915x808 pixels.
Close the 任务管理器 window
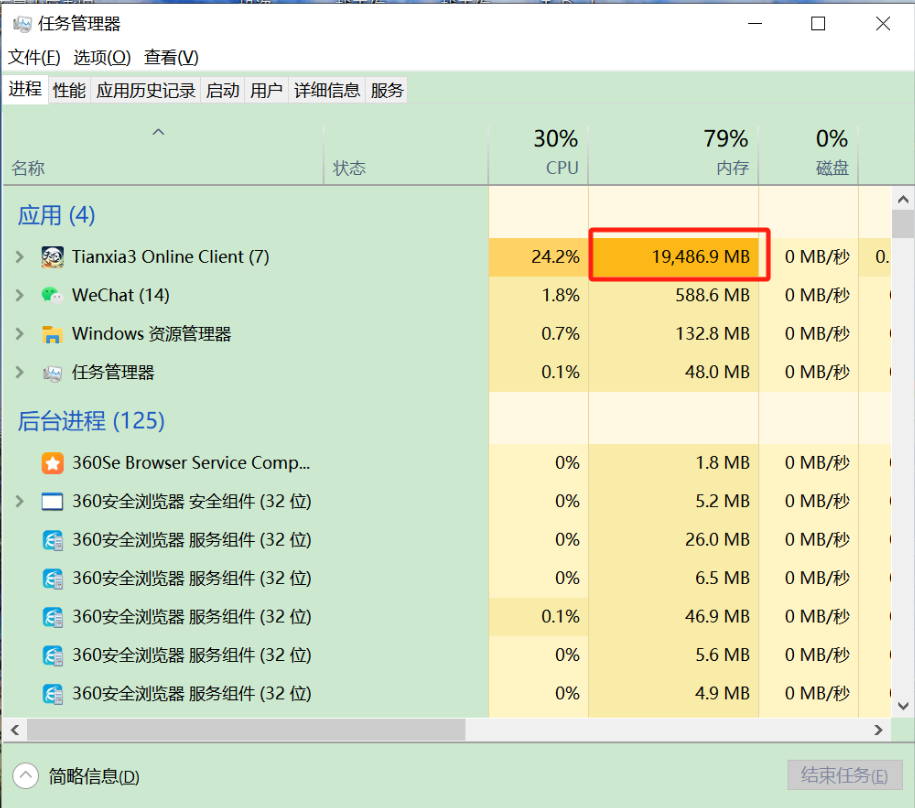[883, 24]
